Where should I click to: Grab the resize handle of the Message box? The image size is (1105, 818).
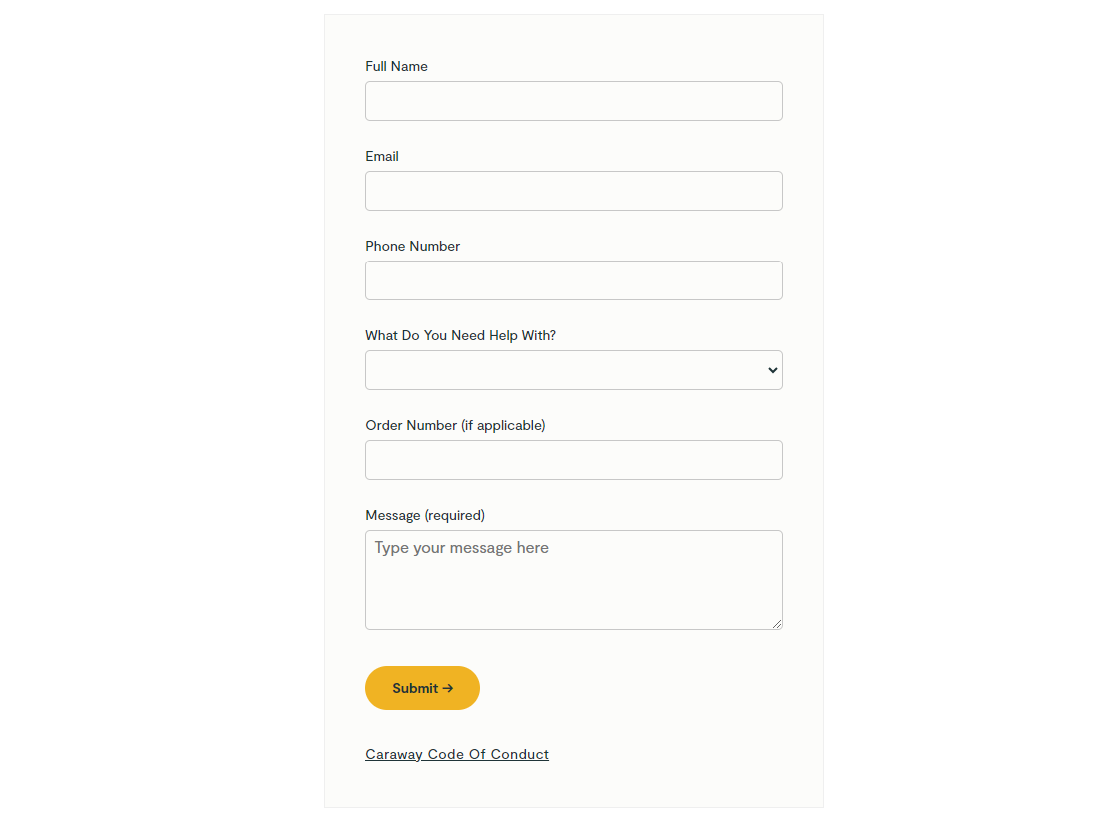pos(777,624)
